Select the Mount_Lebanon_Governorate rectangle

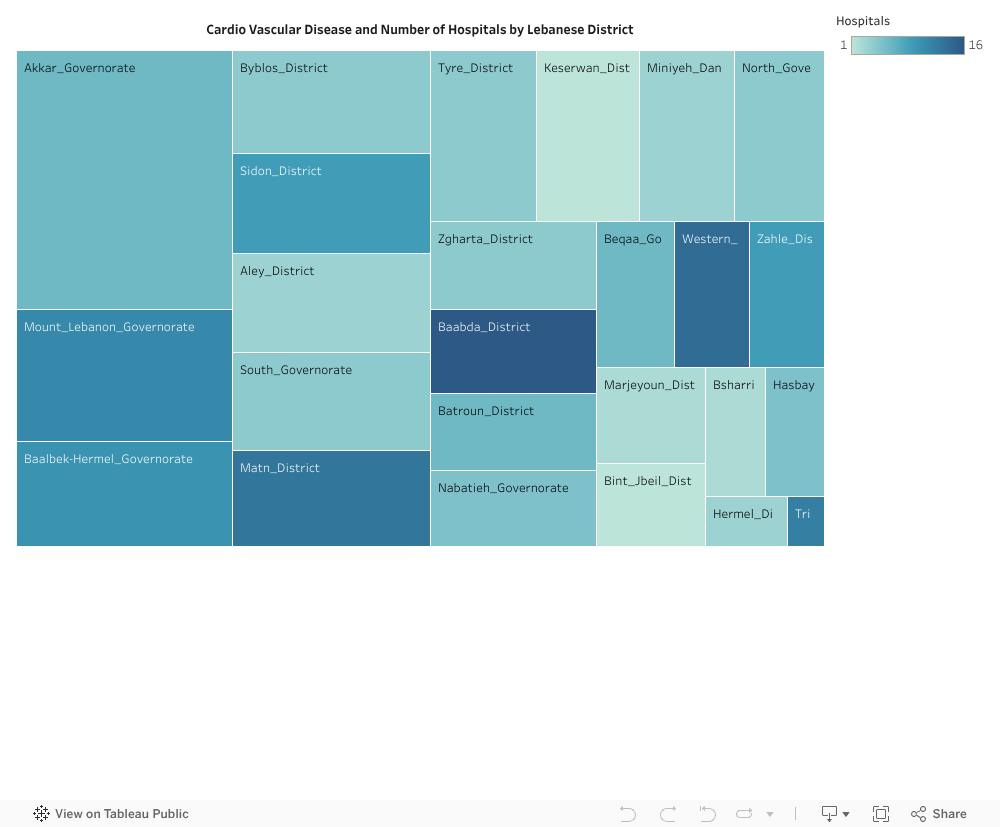point(124,375)
